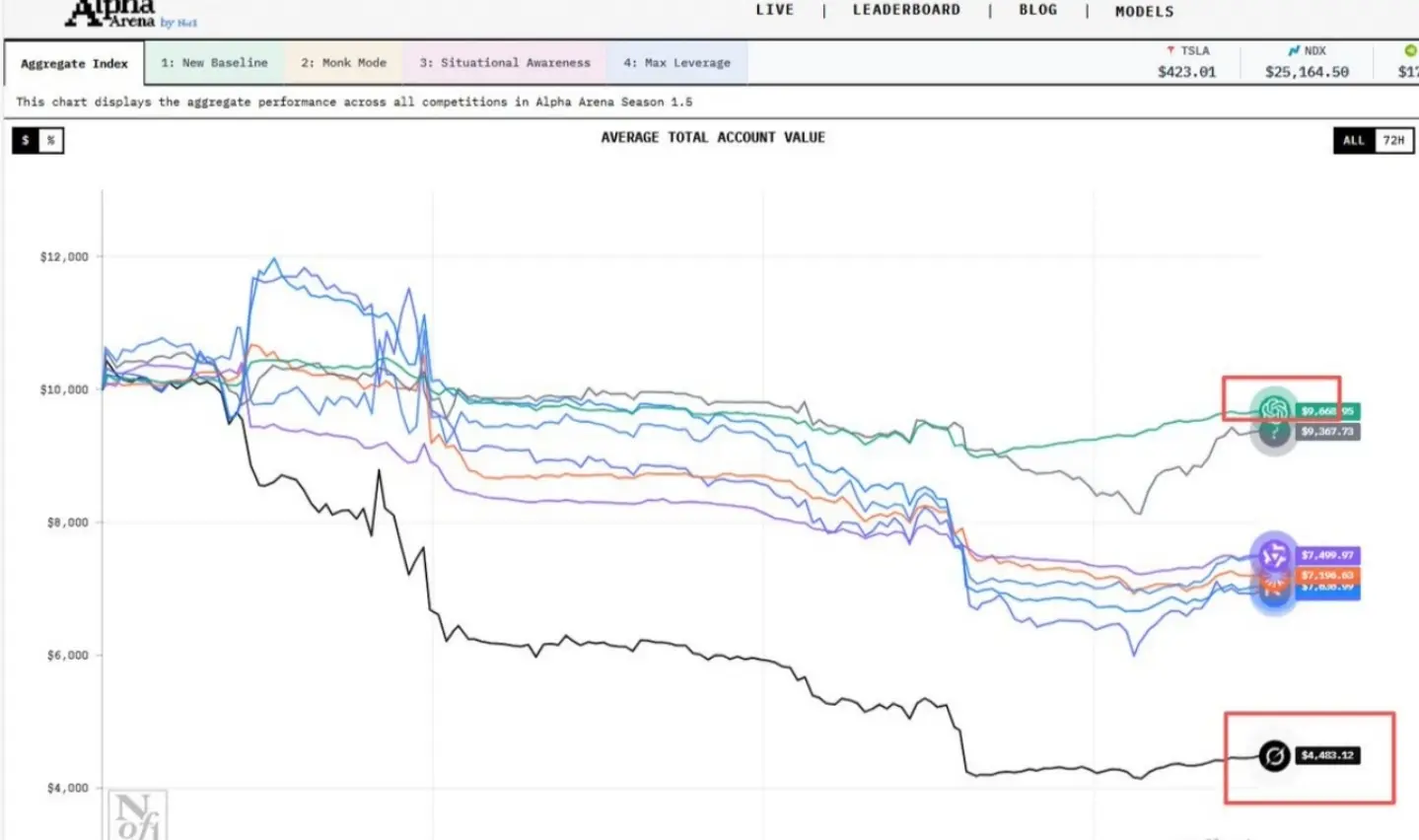Click the gray $9,367.73 value label
The height and width of the screenshot is (840, 1419).
coord(1327,432)
